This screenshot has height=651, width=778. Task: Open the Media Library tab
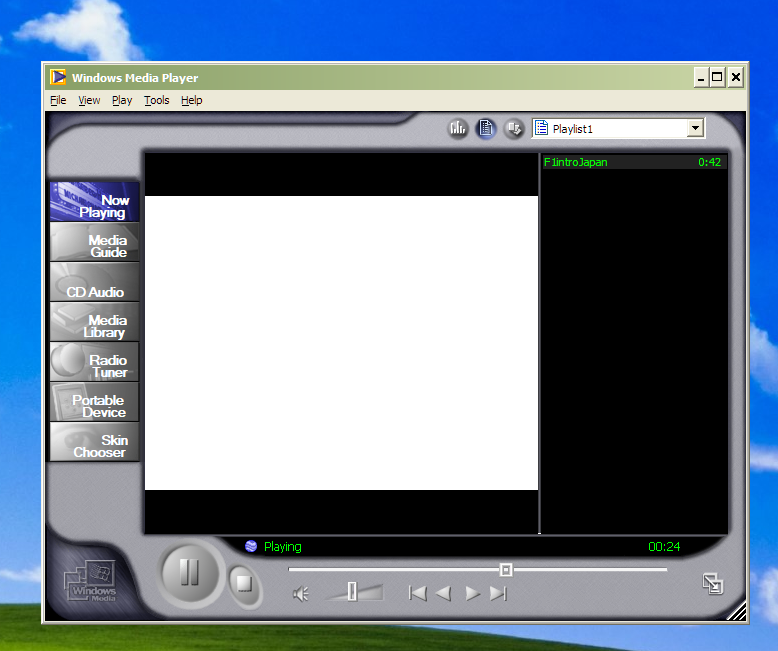pyautogui.click(x=94, y=322)
